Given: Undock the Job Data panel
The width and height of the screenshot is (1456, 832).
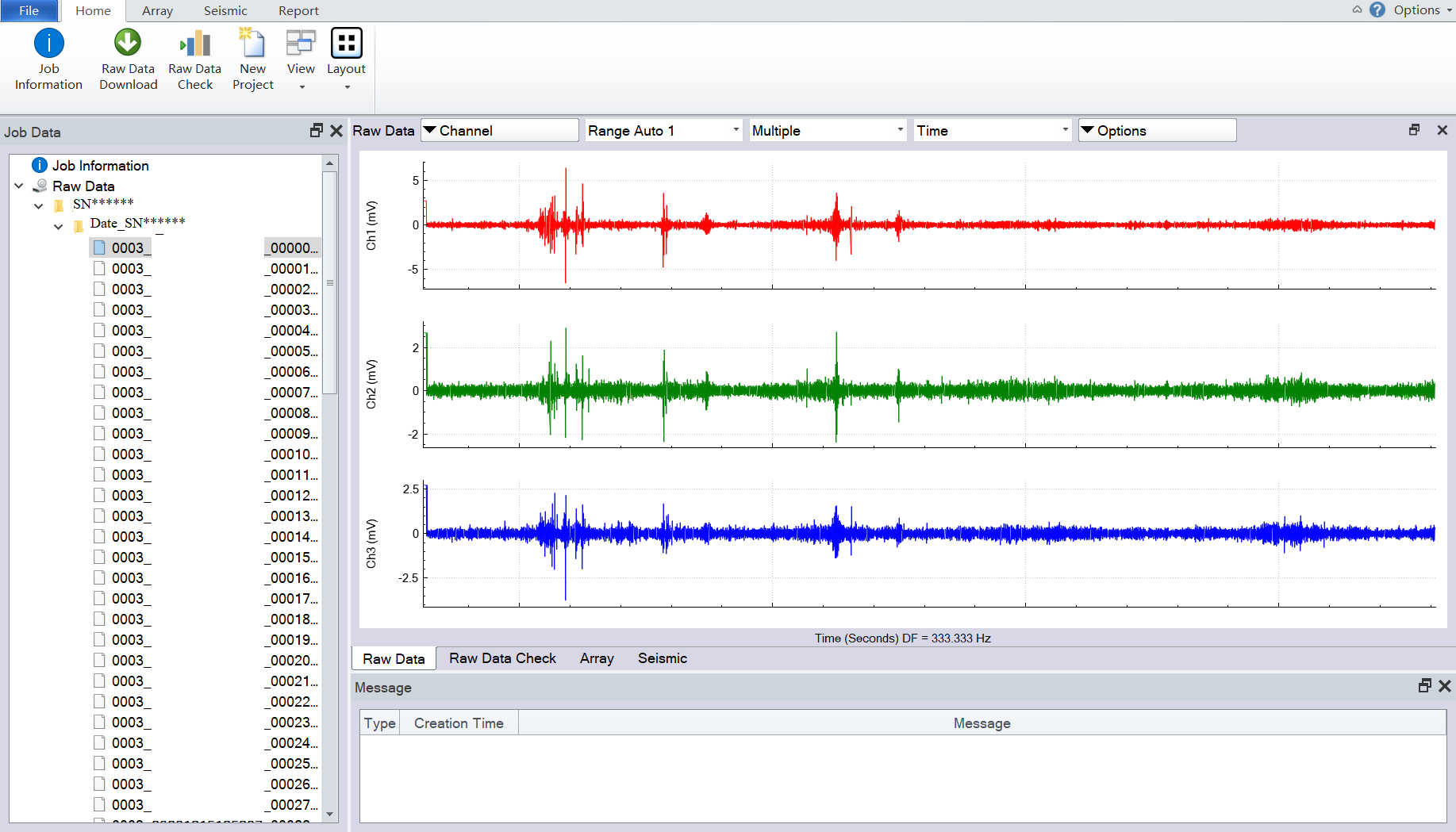Looking at the screenshot, I should pyautogui.click(x=317, y=131).
